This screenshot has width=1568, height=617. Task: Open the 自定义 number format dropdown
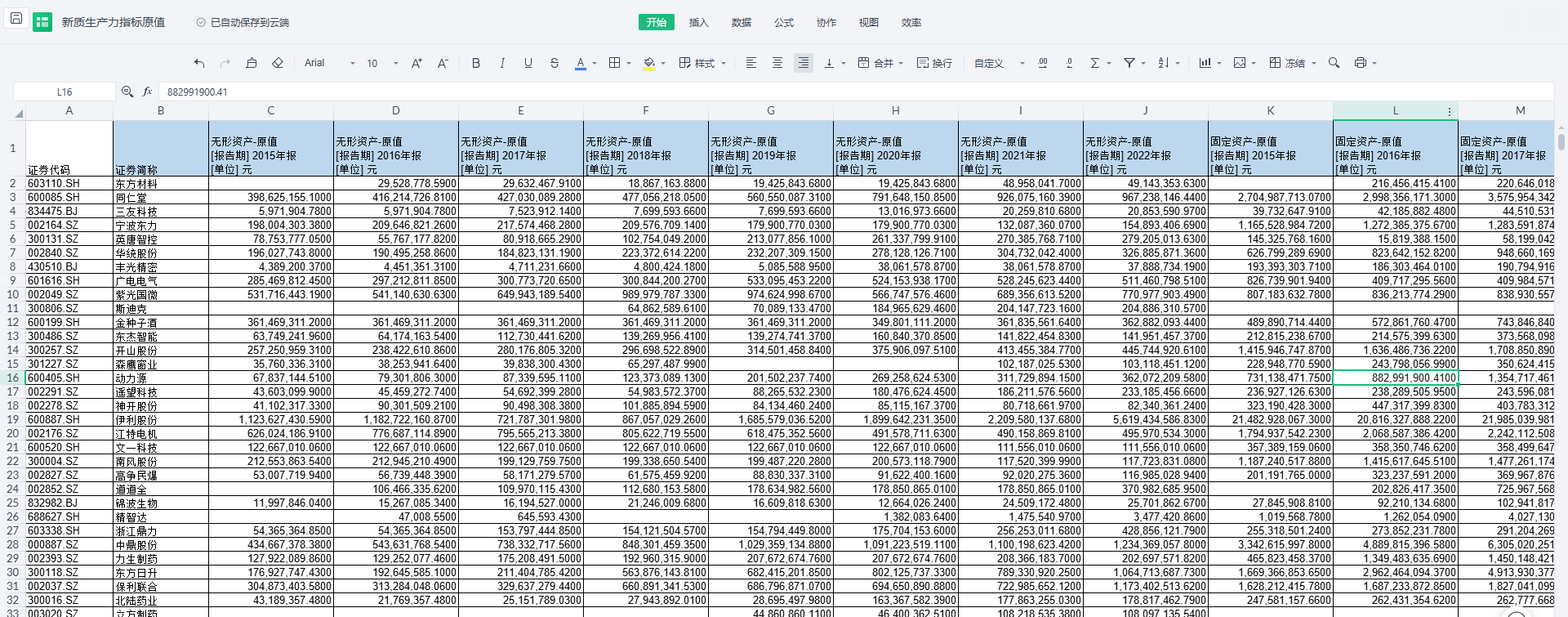tap(998, 63)
